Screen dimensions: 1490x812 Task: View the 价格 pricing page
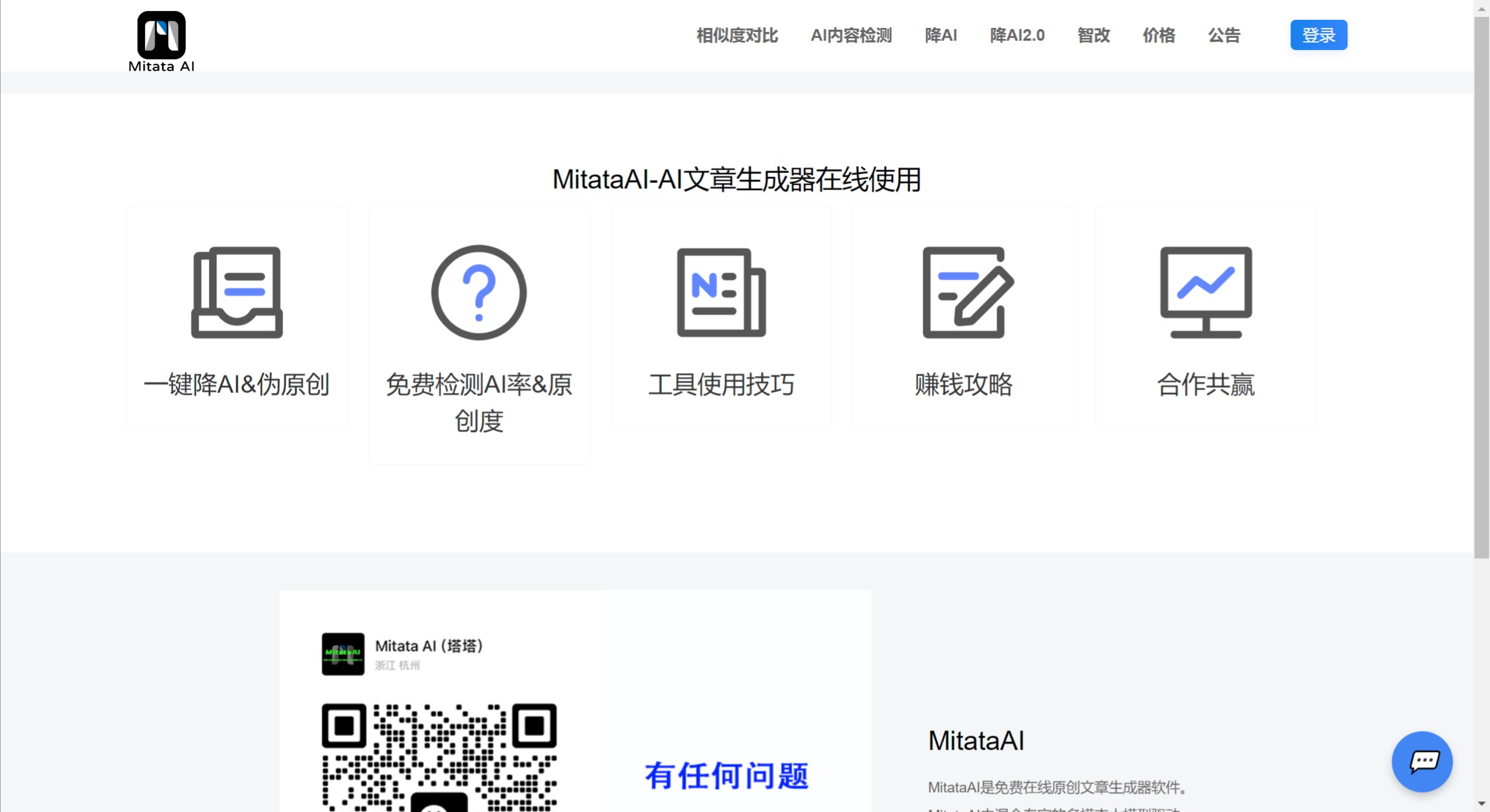point(1158,36)
